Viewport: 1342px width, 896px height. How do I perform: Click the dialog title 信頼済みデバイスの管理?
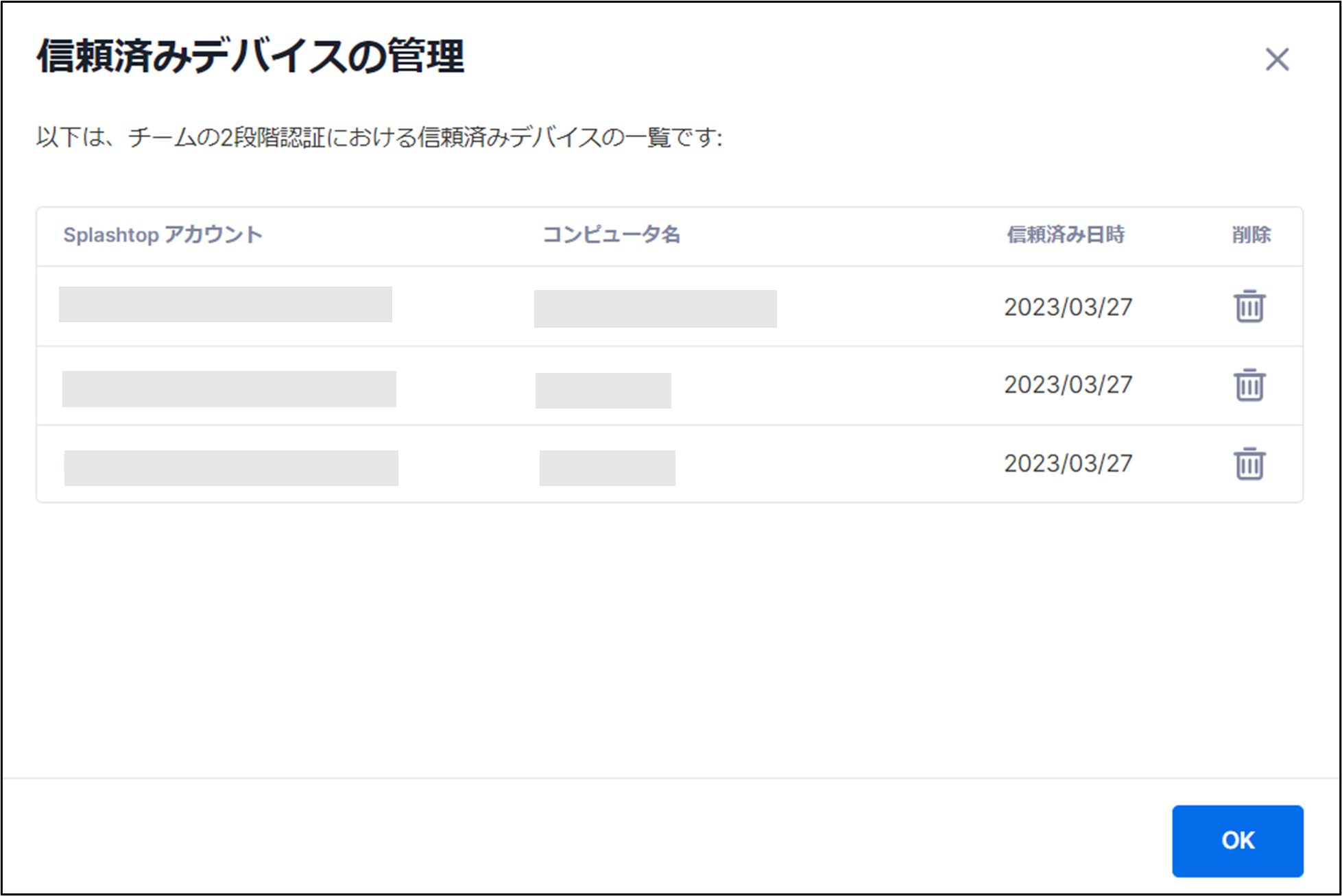[x=250, y=56]
